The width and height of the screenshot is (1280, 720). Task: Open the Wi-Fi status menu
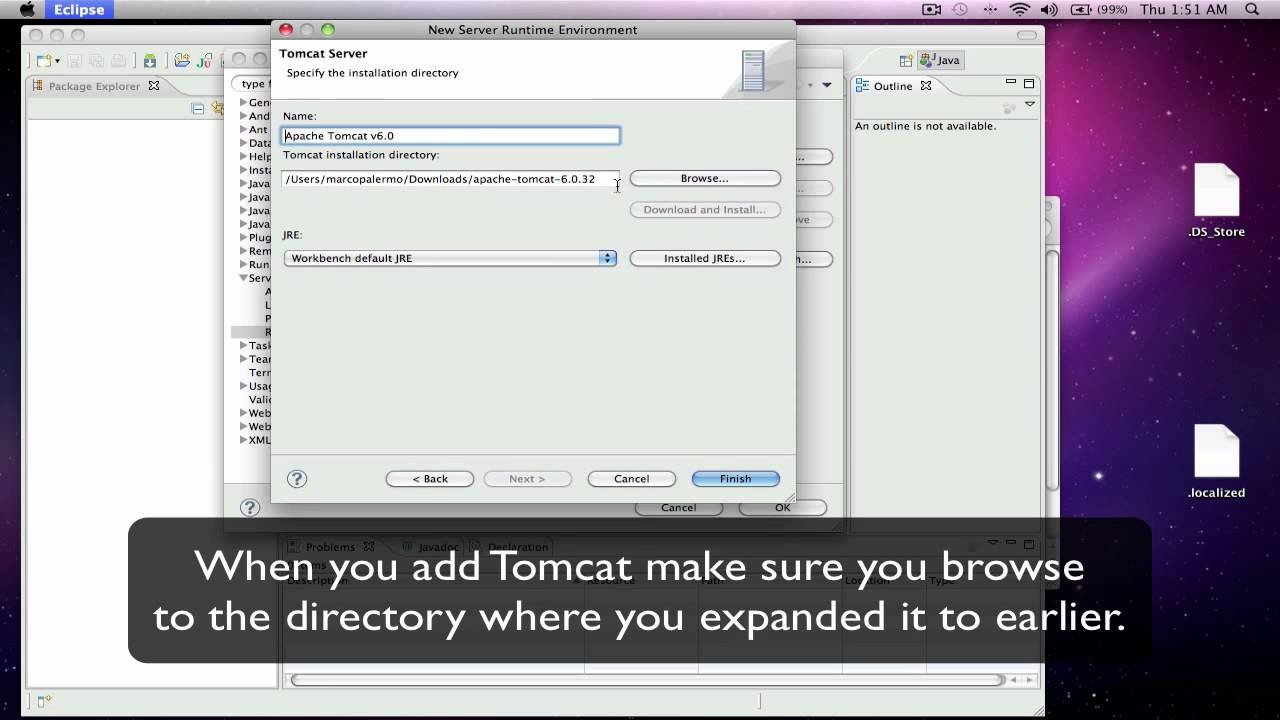point(1019,9)
